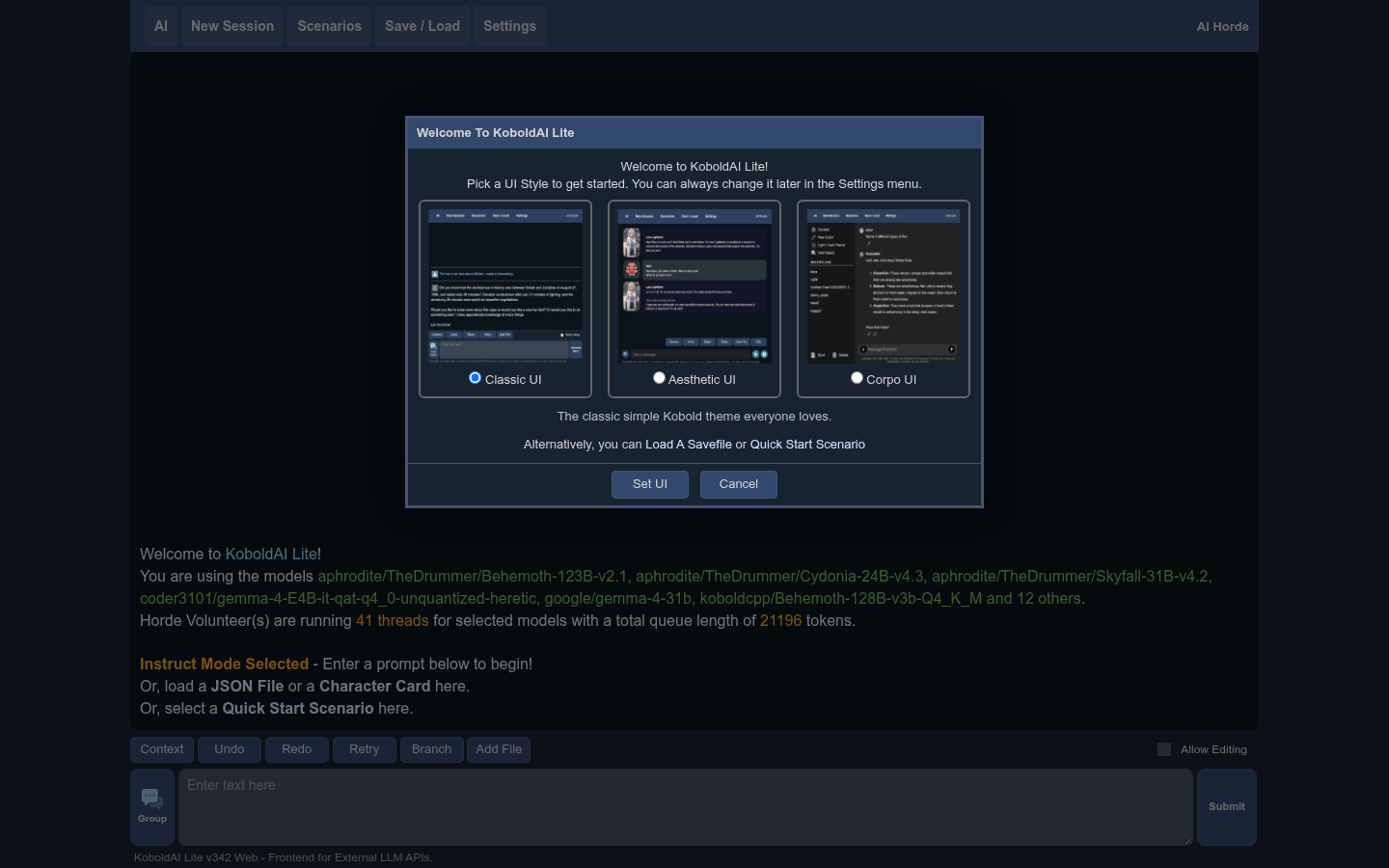Image resolution: width=1389 pixels, height=868 pixels.
Task: Click the '41 threads' text
Action: pyautogui.click(x=392, y=621)
